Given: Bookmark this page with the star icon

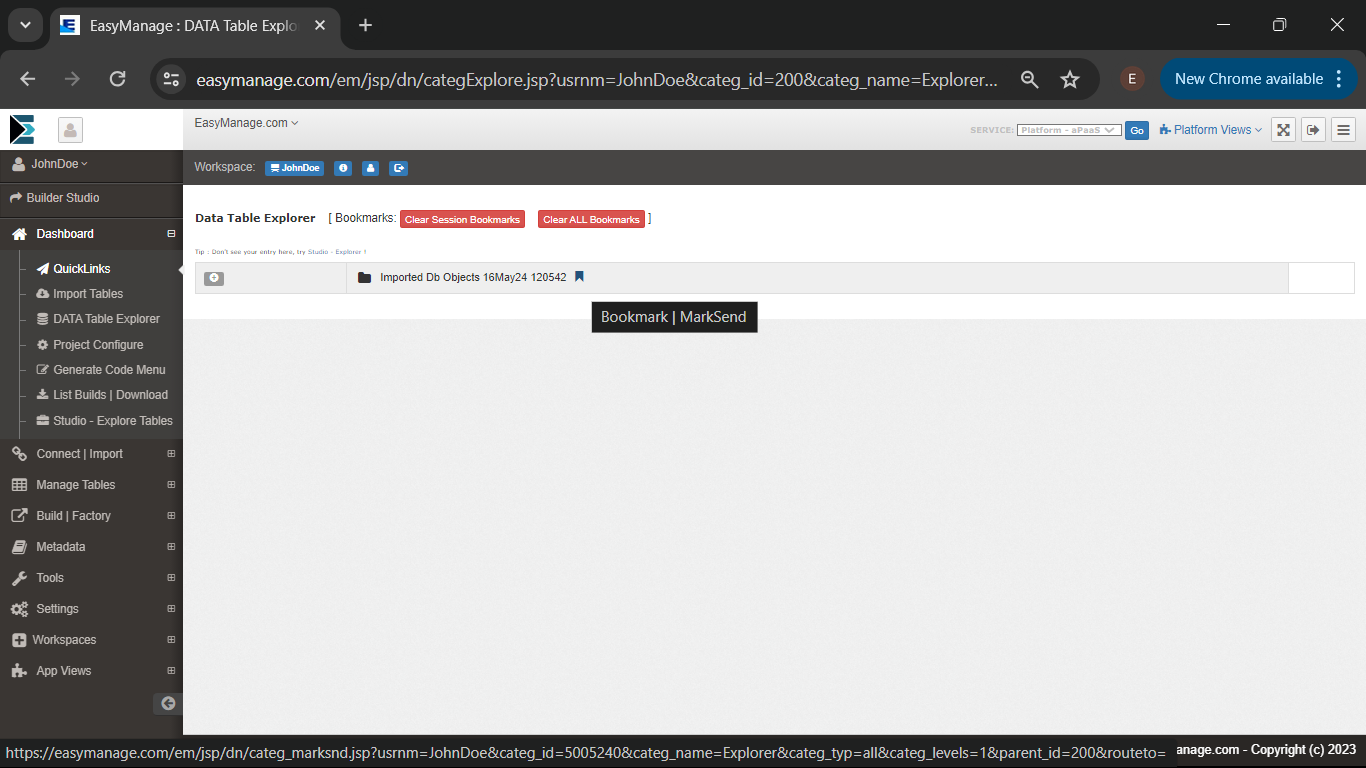Looking at the screenshot, I should (1070, 79).
